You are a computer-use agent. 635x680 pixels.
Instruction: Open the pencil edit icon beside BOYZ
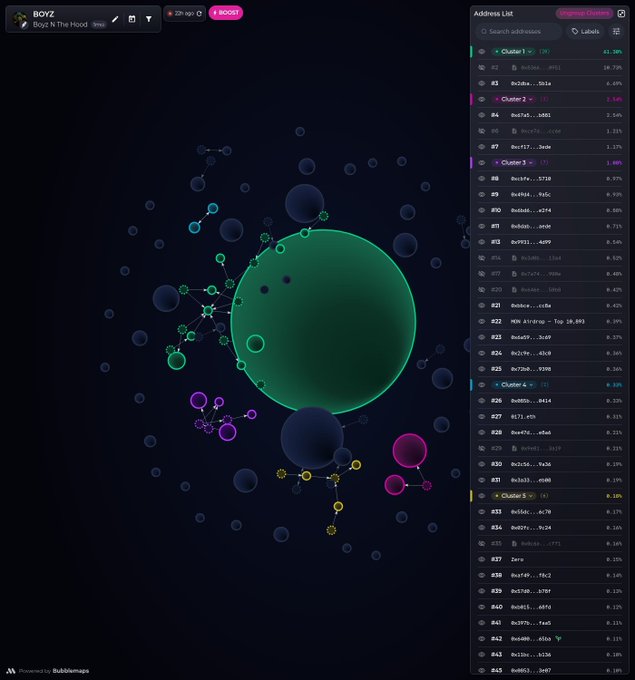(x=115, y=19)
